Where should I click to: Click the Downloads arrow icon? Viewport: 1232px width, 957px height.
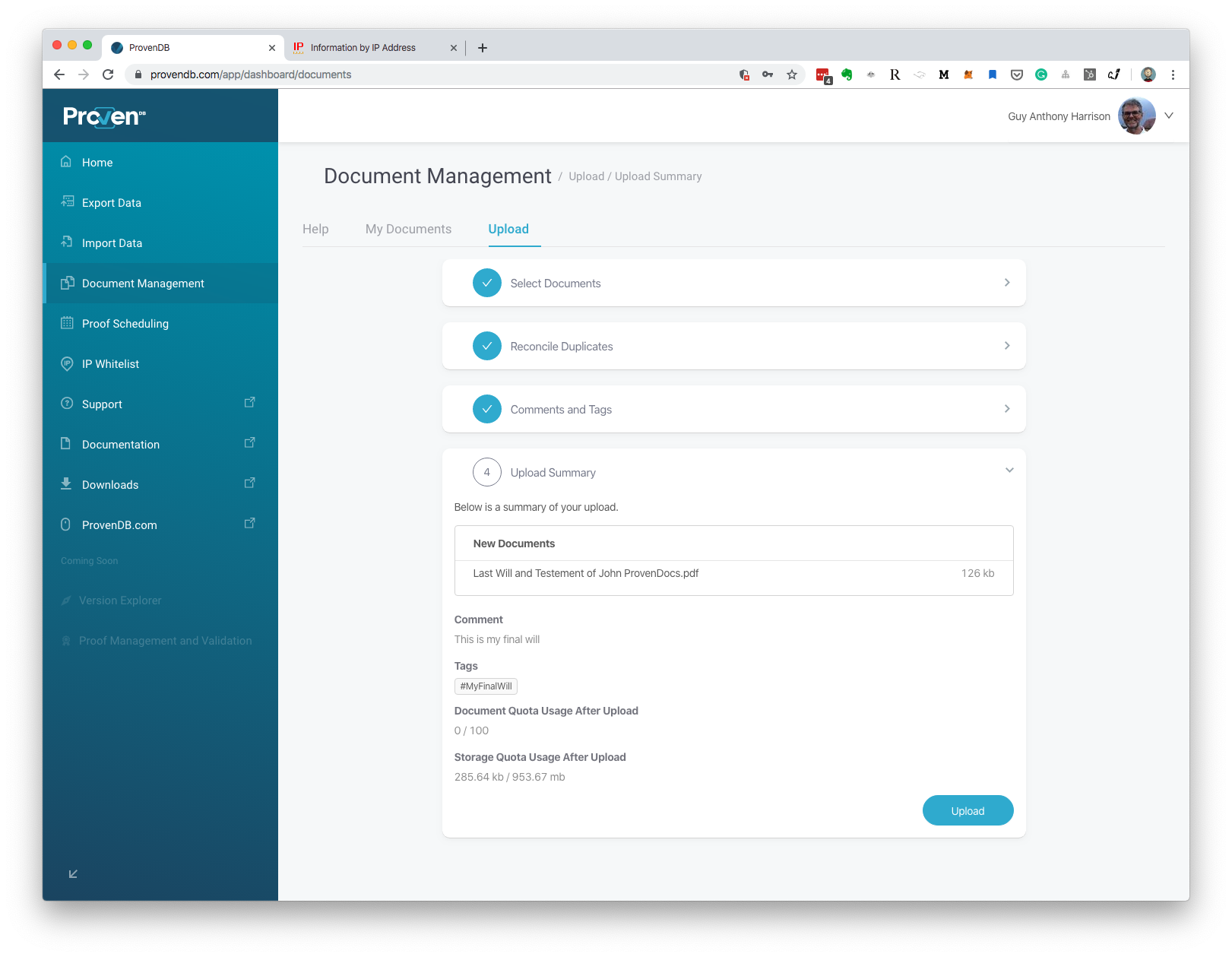tap(66, 484)
